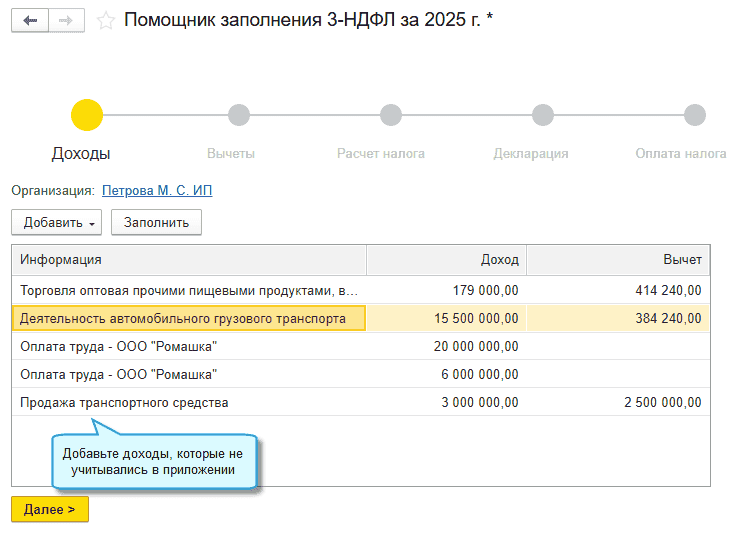Click the Далее > button
735x544 pixels.
(50, 510)
